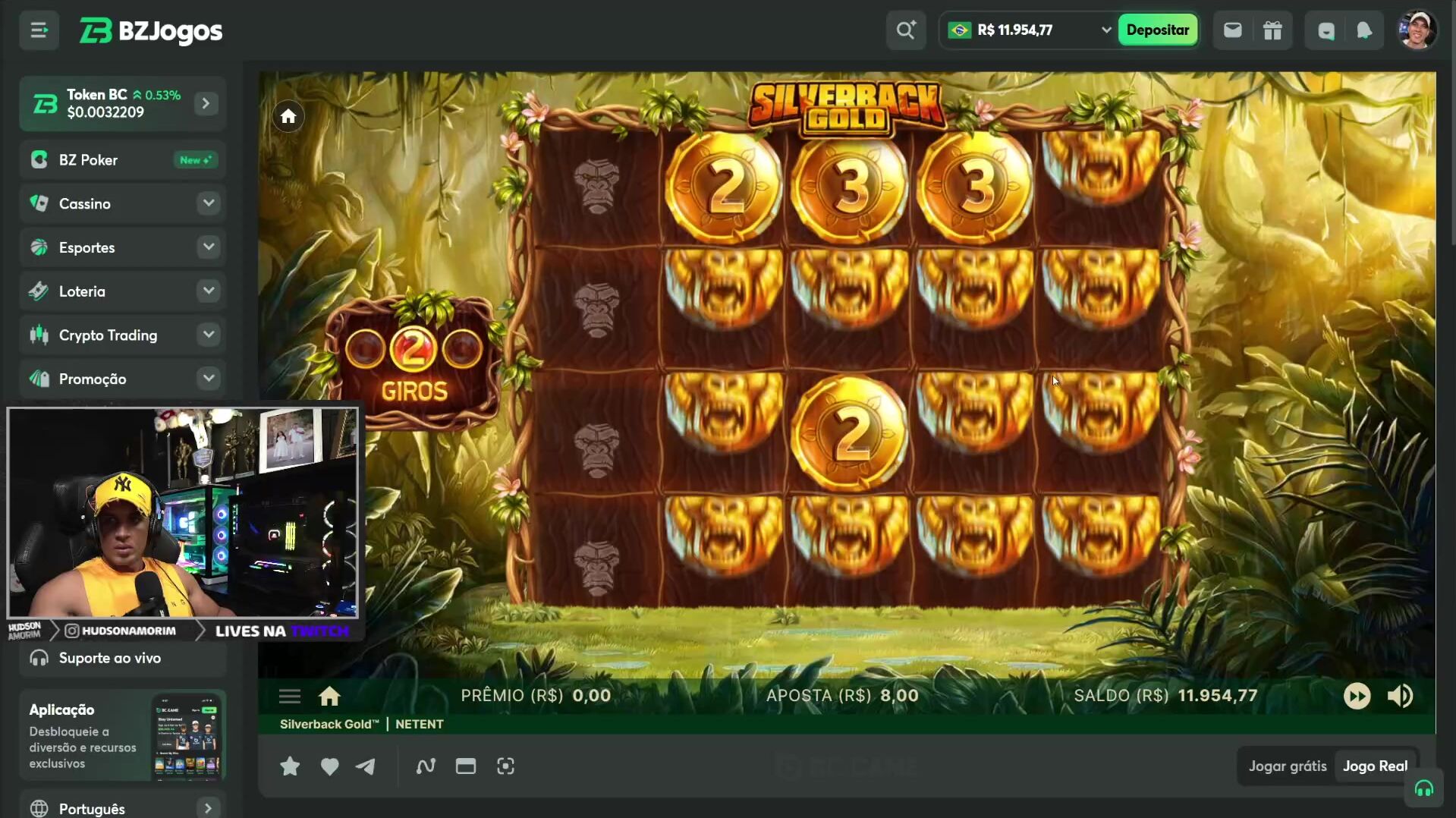This screenshot has height=818, width=1456.
Task: Open the Crypto Trading section label
Action: [108, 335]
